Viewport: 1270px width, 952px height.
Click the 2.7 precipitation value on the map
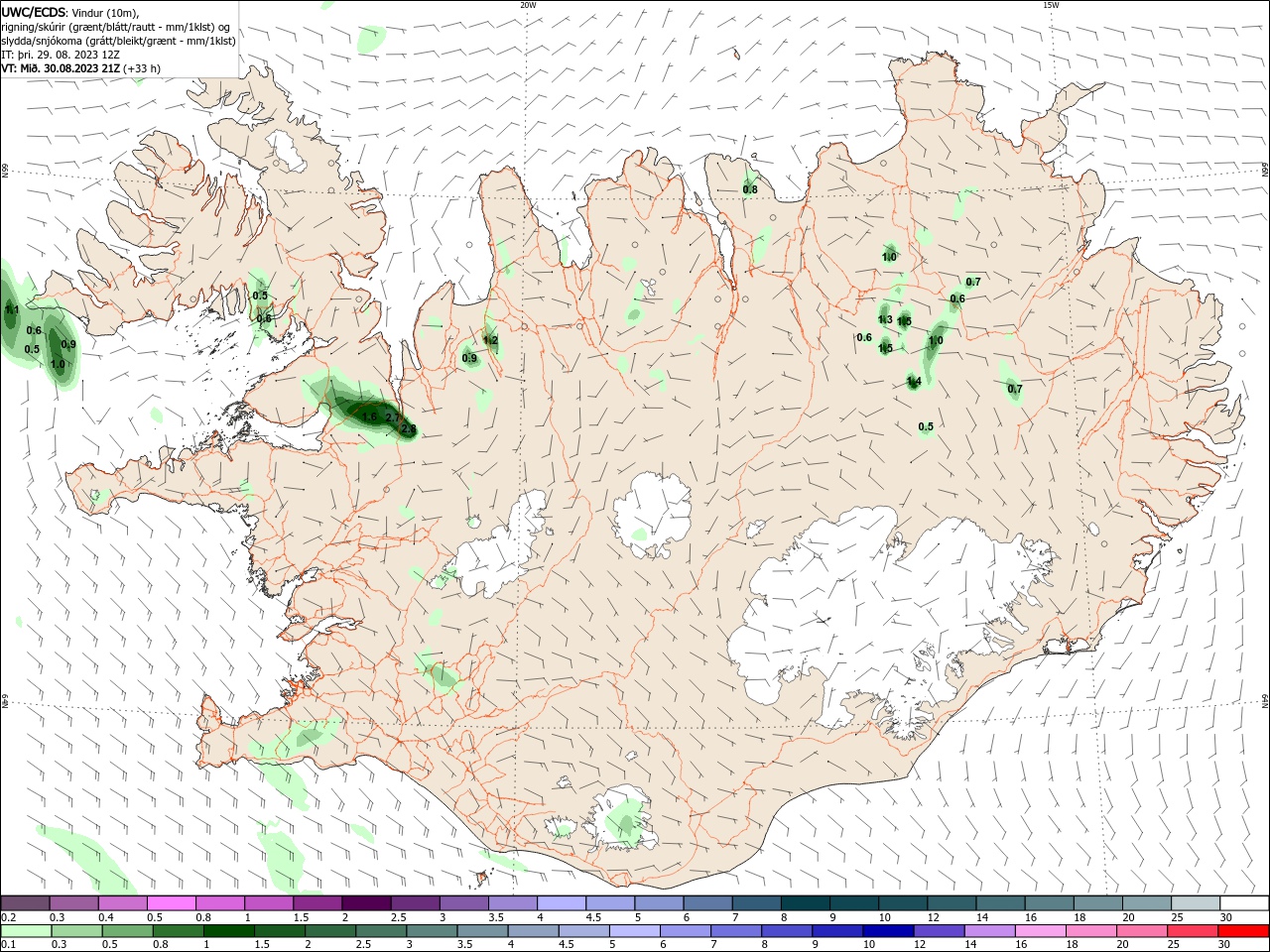click(x=393, y=418)
